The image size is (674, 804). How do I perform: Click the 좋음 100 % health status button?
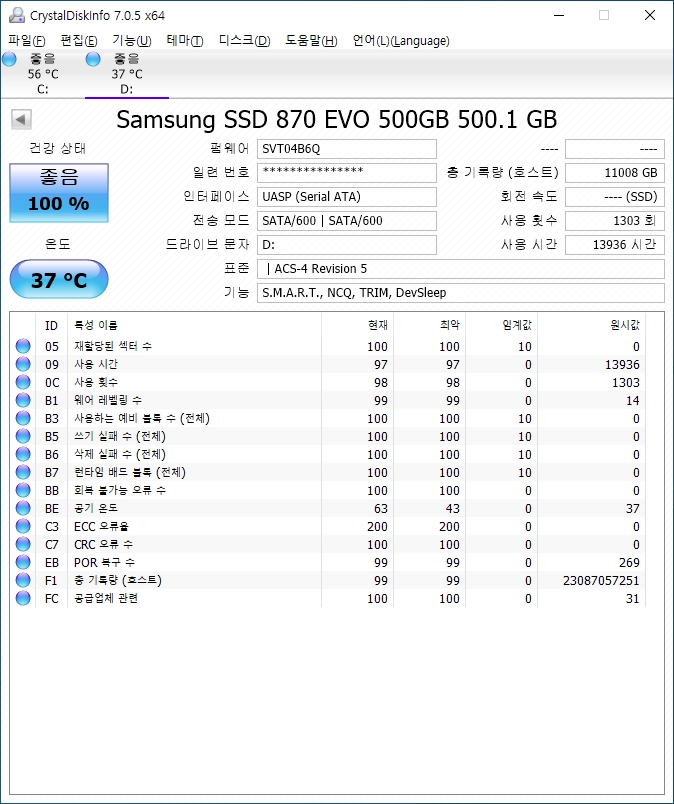click(x=59, y=193)
